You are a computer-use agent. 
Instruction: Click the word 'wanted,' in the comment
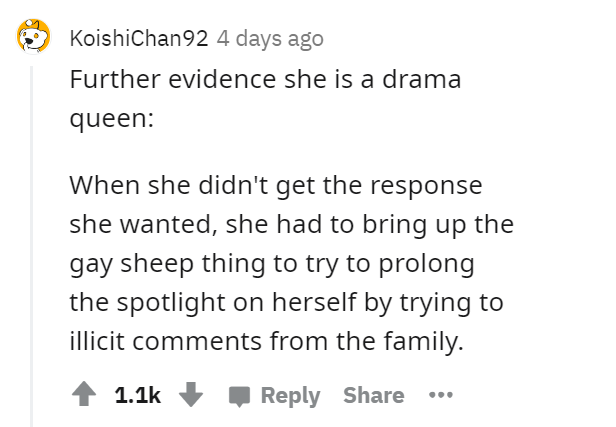(x=169, y=225)
